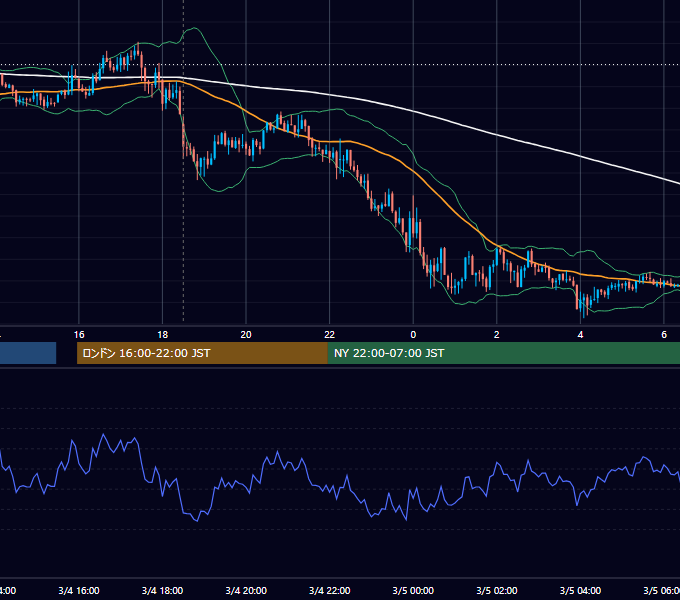680x600 pixels.
Task: Select the NY 22:00-07:00 JST session bar
Action: (503, 353)
